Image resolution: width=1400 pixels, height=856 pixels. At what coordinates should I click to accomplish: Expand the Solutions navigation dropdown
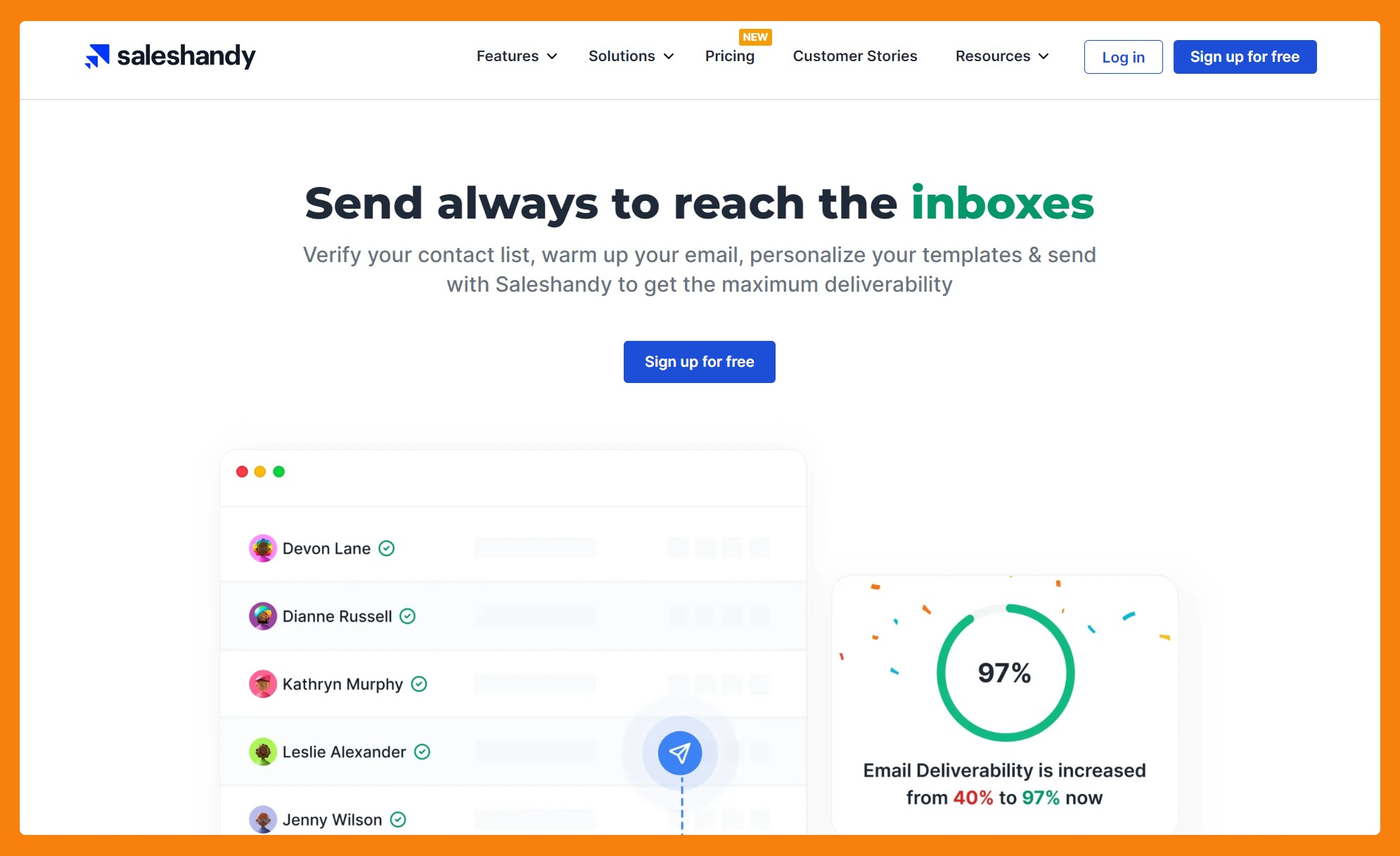click(631, 56)
